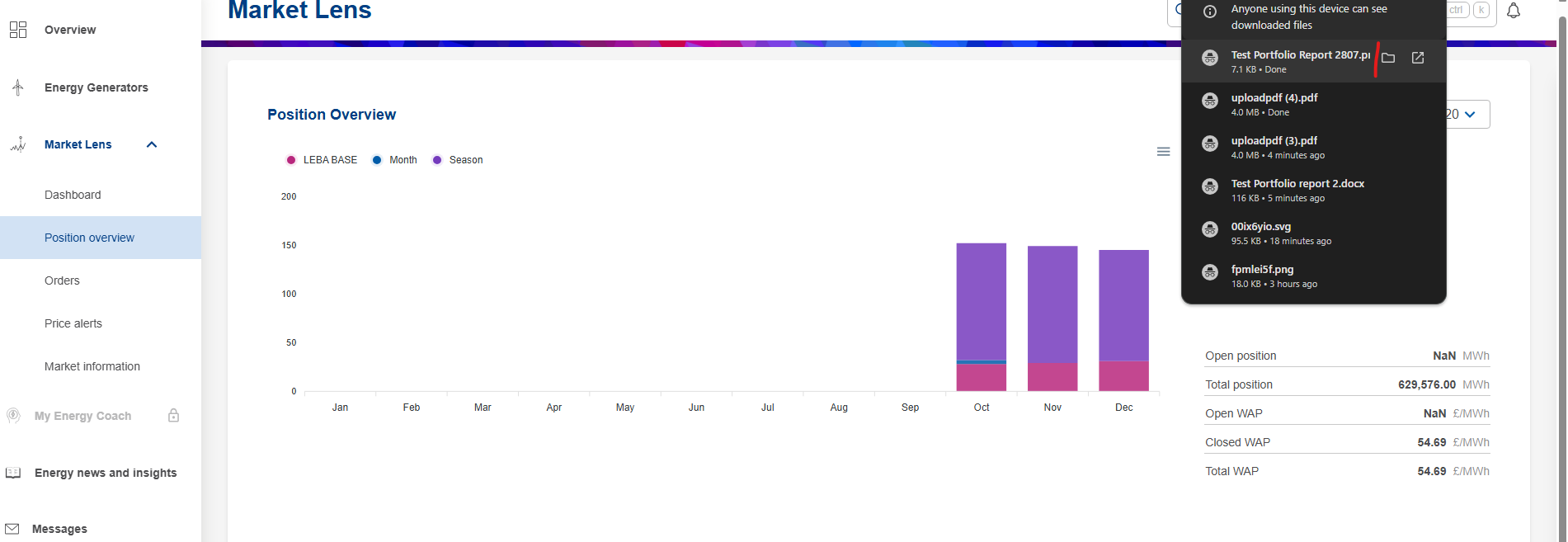1568x542 pixels.
Task: Open the Orders sidebar item
Action: (62, 280)
